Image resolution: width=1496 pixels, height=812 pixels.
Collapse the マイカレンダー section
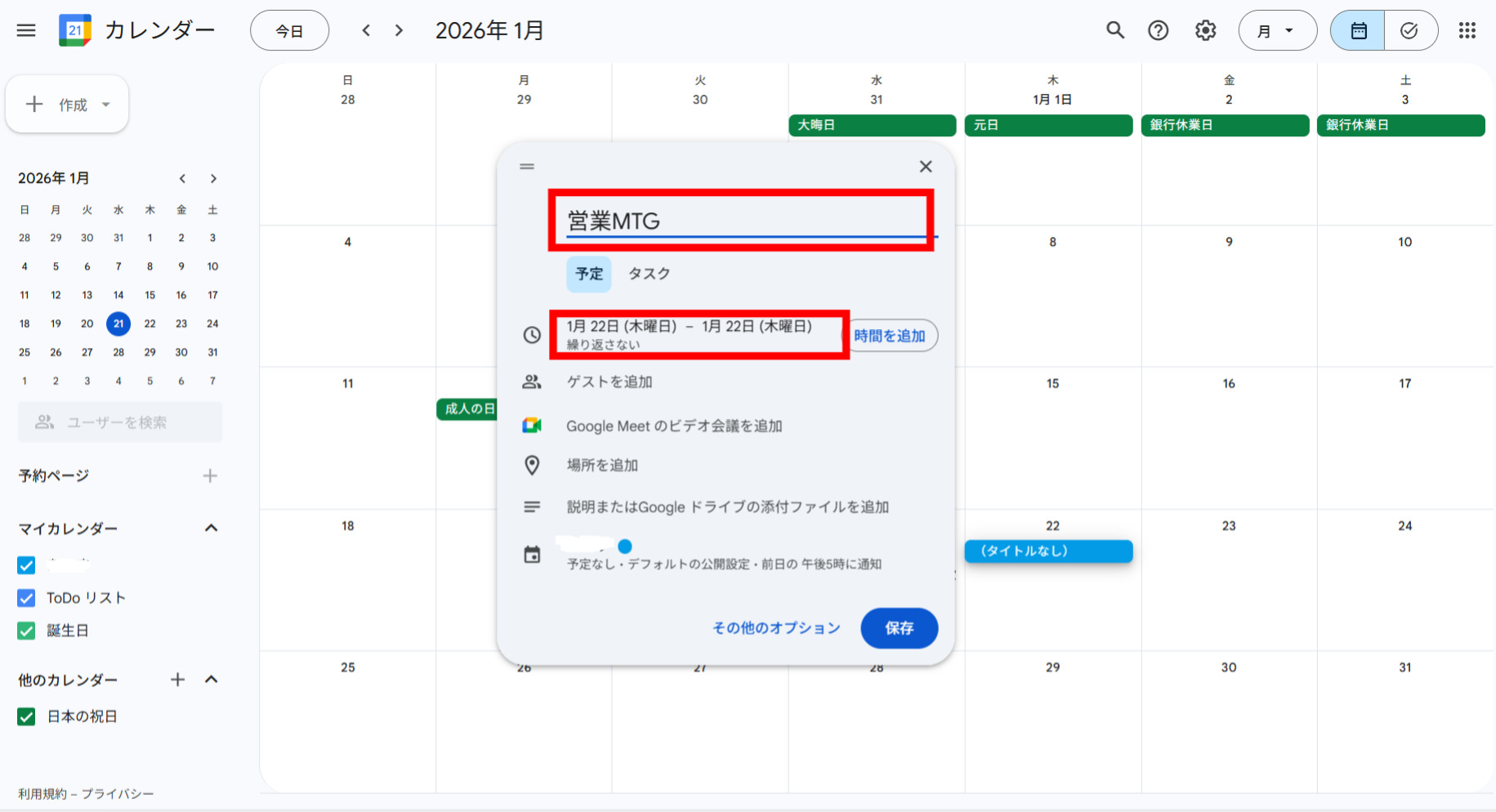[x=212, y=528]
